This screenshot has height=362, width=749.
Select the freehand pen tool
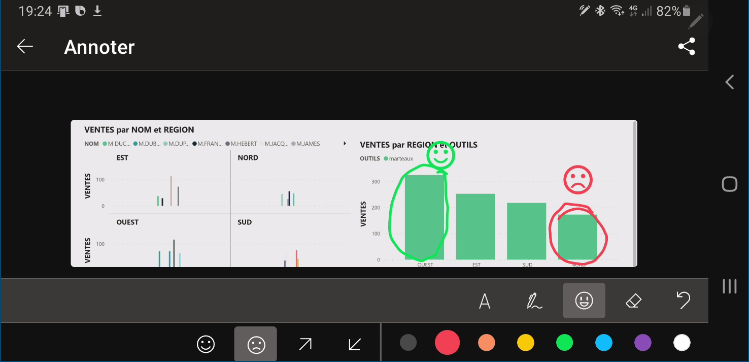tap(533, 301)
